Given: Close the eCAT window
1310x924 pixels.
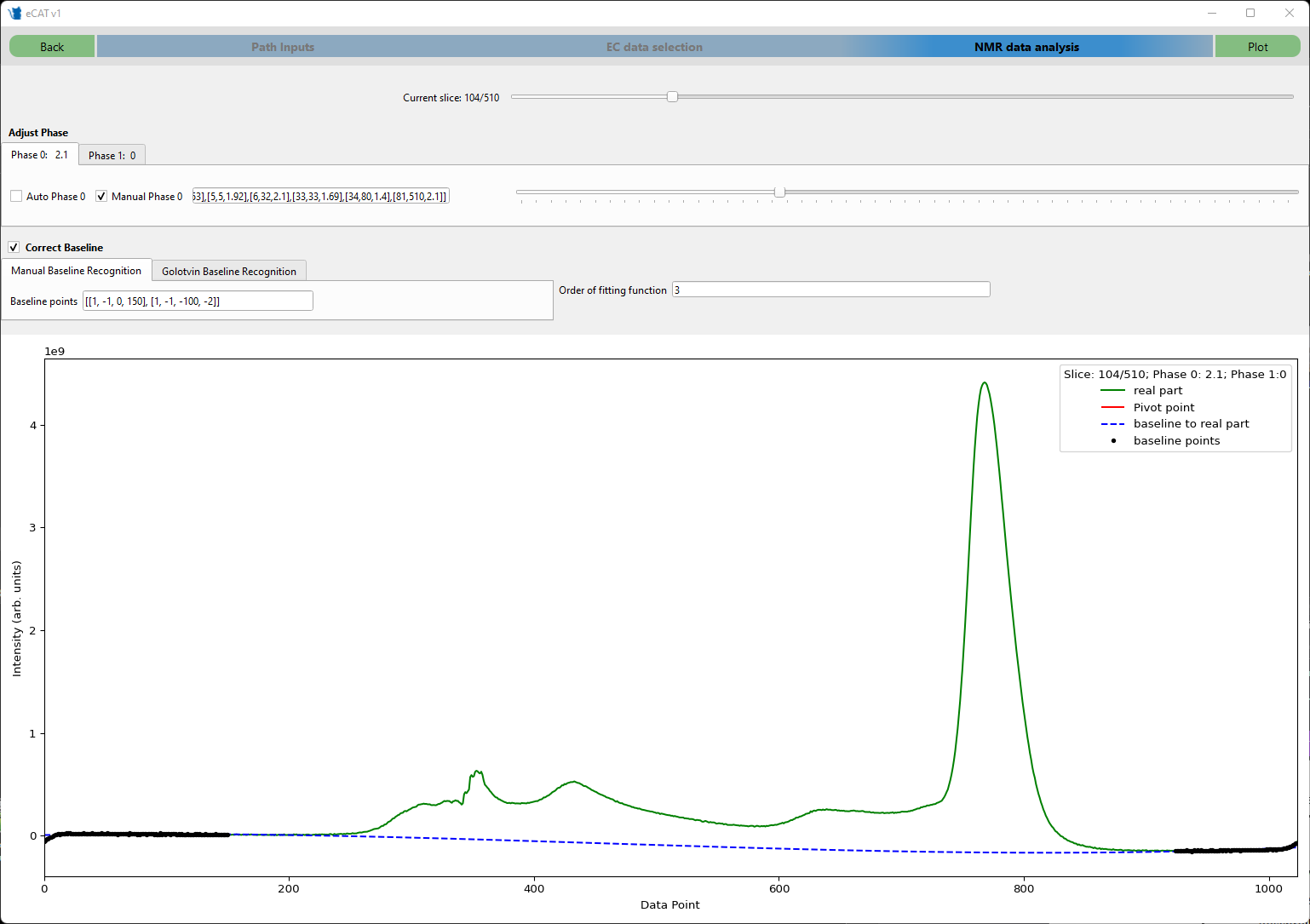Looking at the screenshot, I should point(1290,13).
